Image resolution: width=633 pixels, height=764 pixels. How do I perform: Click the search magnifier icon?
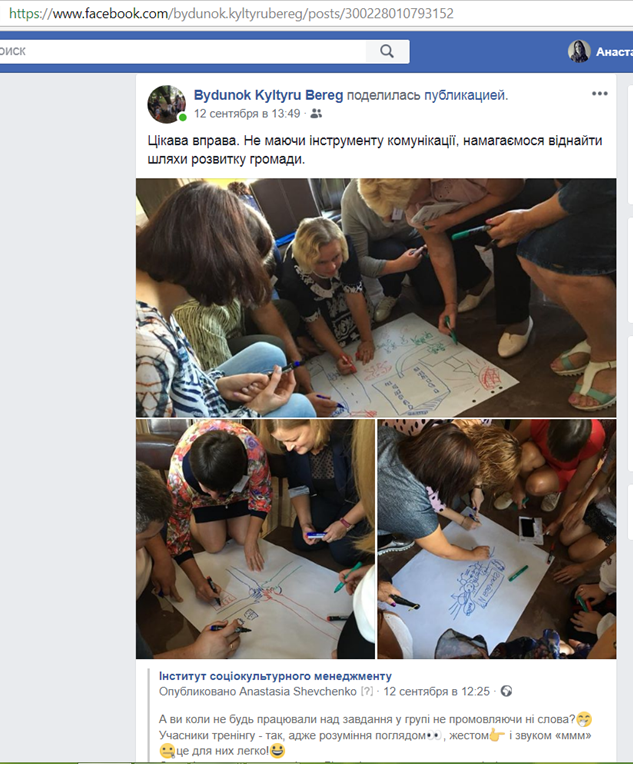pos(387,51)
